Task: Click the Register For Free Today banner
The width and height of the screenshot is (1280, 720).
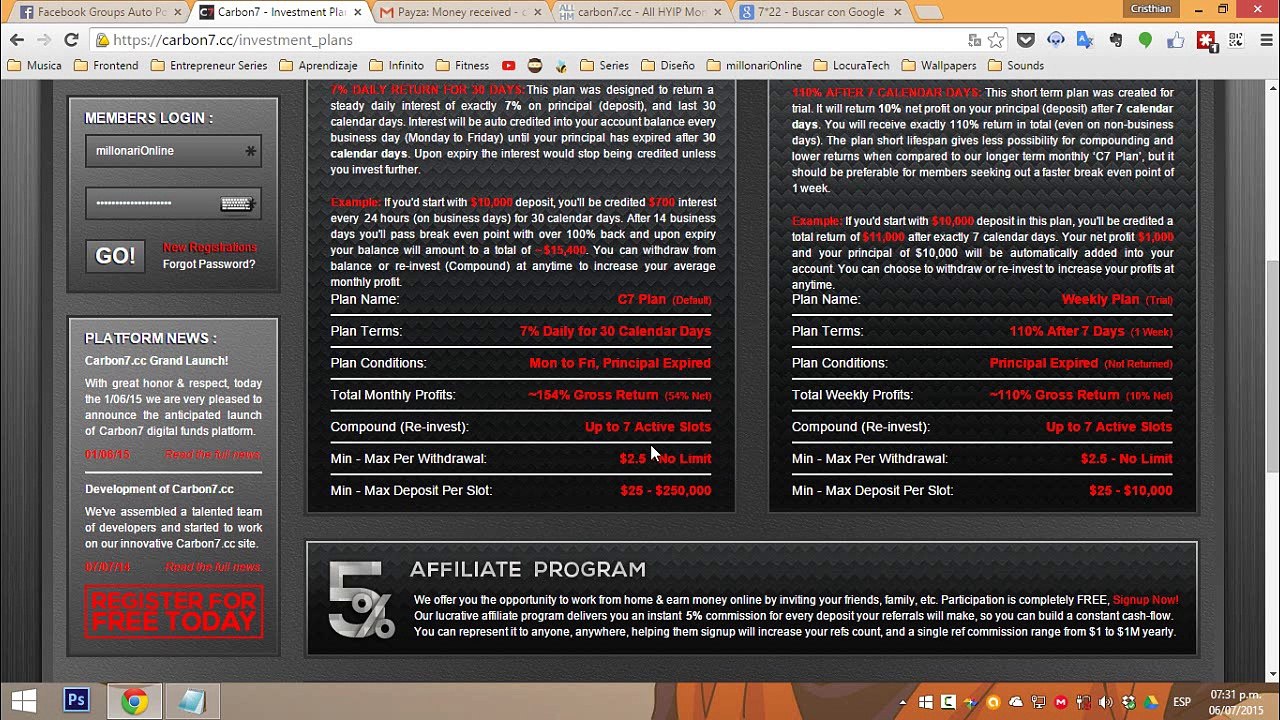Action: (x=174, y=612)
